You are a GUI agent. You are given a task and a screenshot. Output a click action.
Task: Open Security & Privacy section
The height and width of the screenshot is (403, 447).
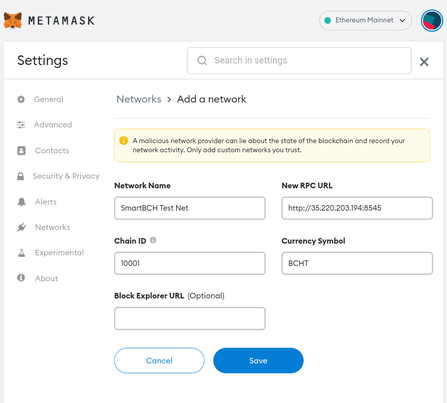click(66, 176)
